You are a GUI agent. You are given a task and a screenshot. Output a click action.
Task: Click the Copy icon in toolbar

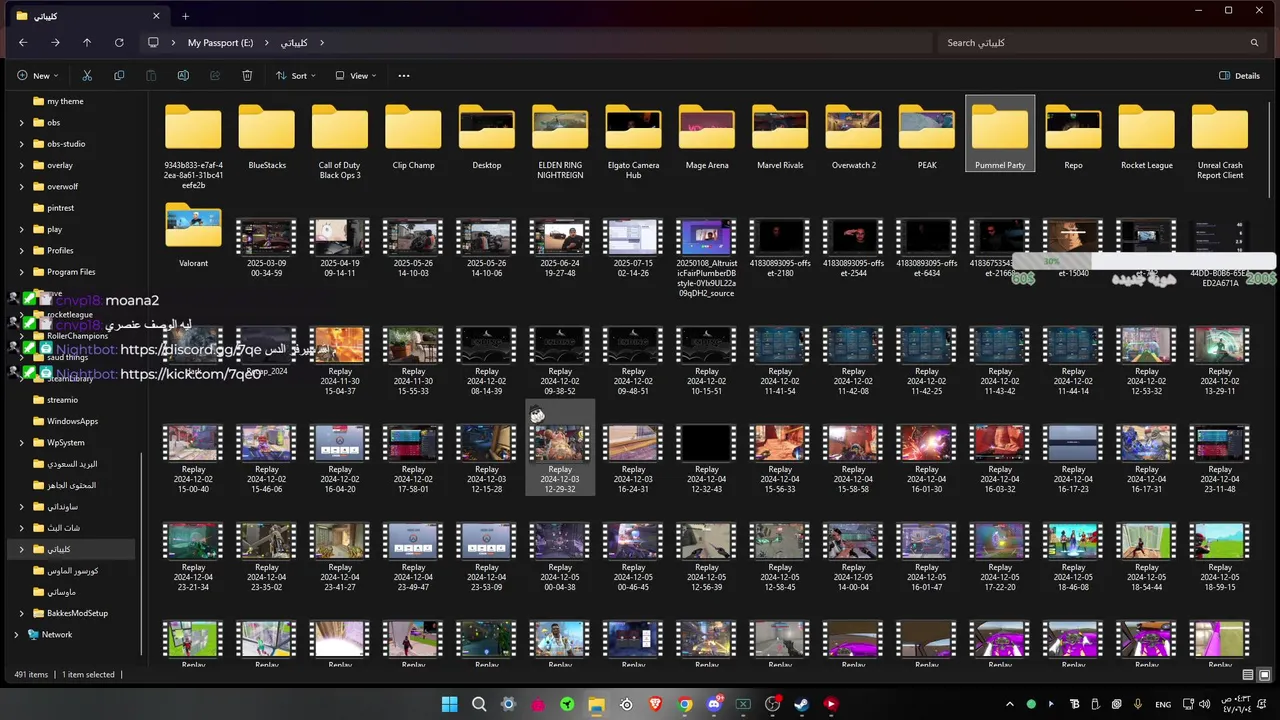(x=119, y=75)
